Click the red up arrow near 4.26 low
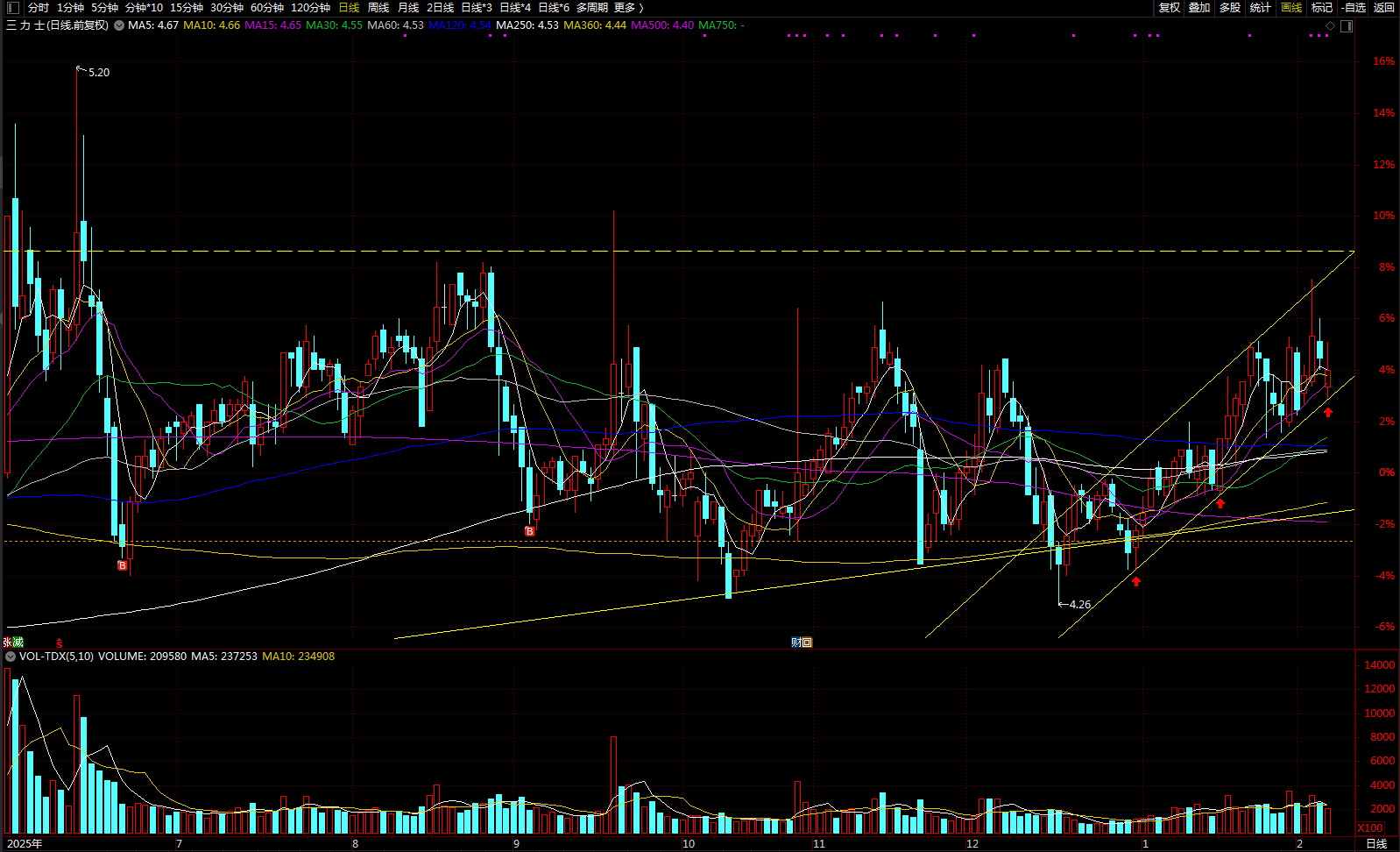The width and height of the screenshot is (1400, 852). 1136,580
